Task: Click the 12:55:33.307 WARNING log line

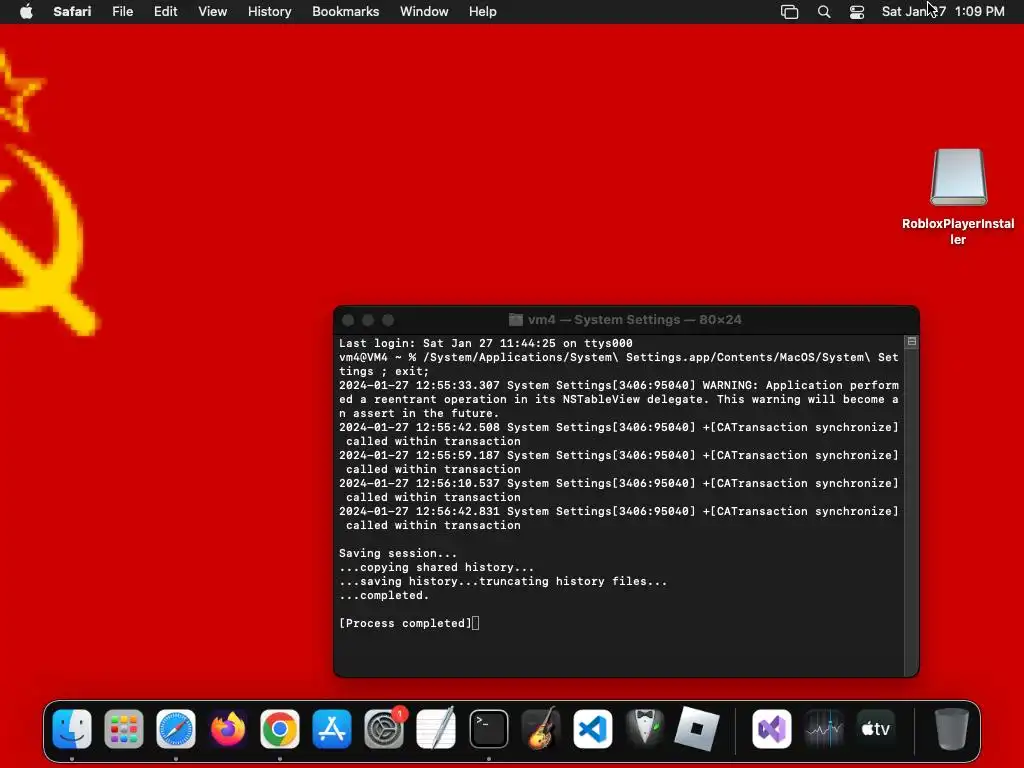Action: tap(618, 399)
